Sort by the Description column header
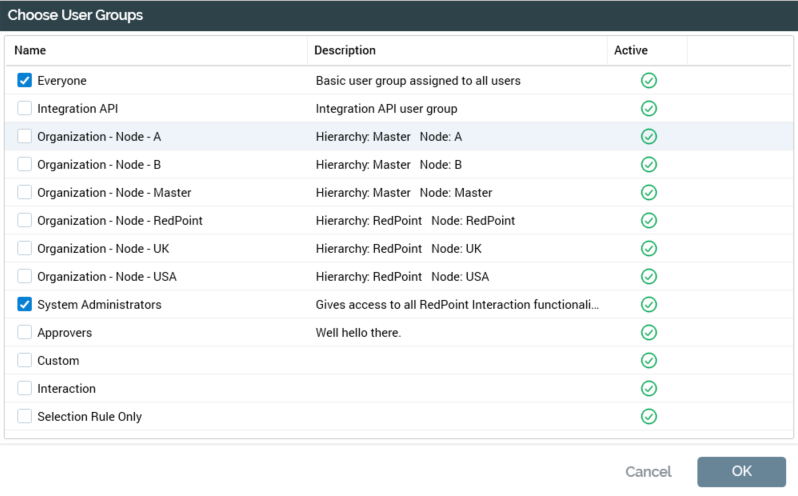798x496 pixels. click(345, 50)
